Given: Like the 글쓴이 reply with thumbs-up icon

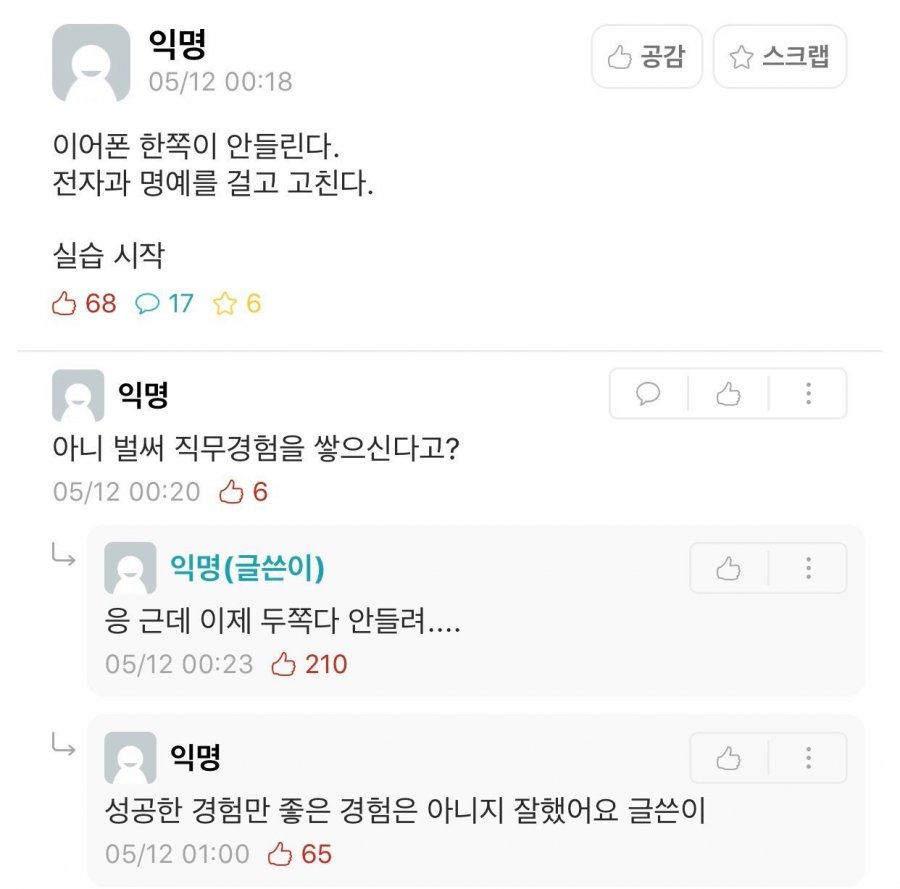Looking at the screenshot, I should pos(728,569).
